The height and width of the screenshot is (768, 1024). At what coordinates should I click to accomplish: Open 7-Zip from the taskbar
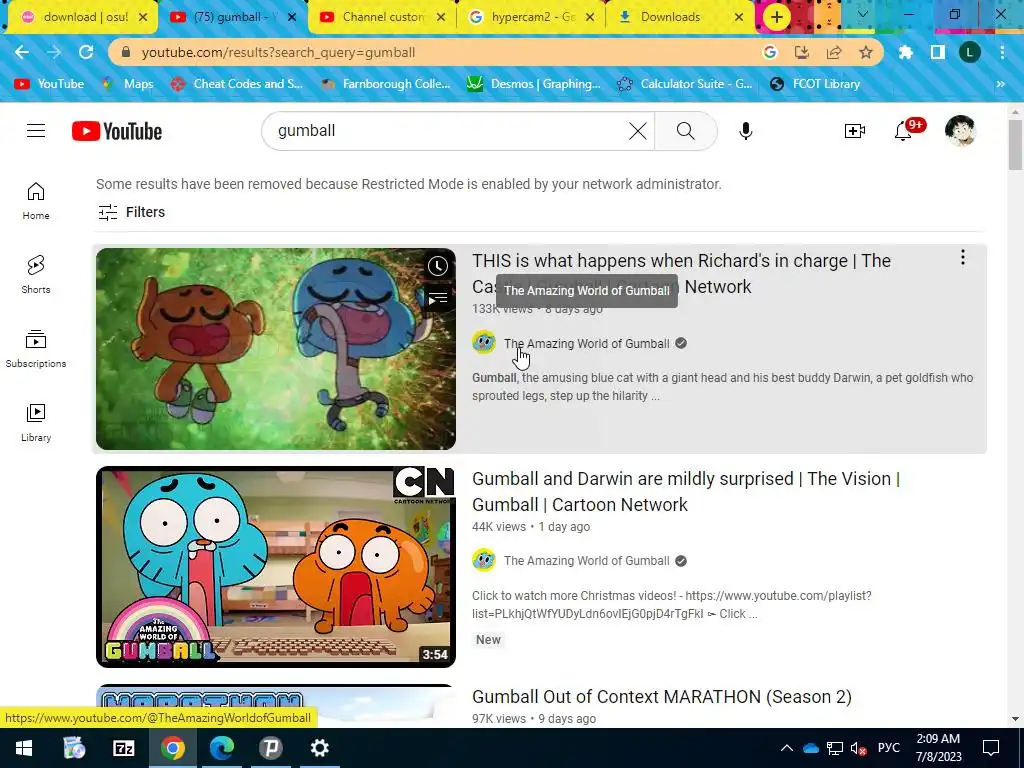pyautogui.click(x=123, y=748)
